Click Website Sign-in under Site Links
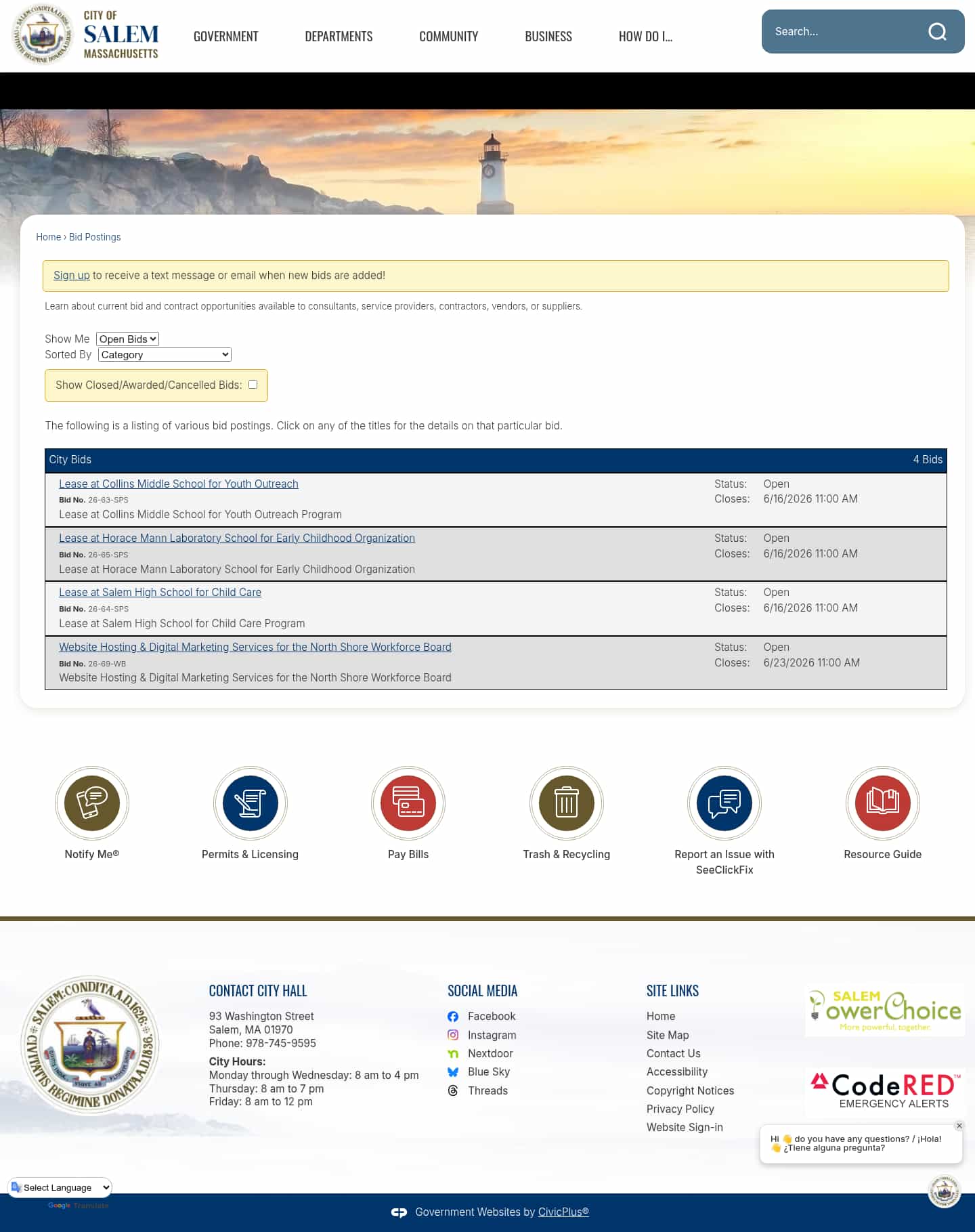 (x=685, y=1128)
